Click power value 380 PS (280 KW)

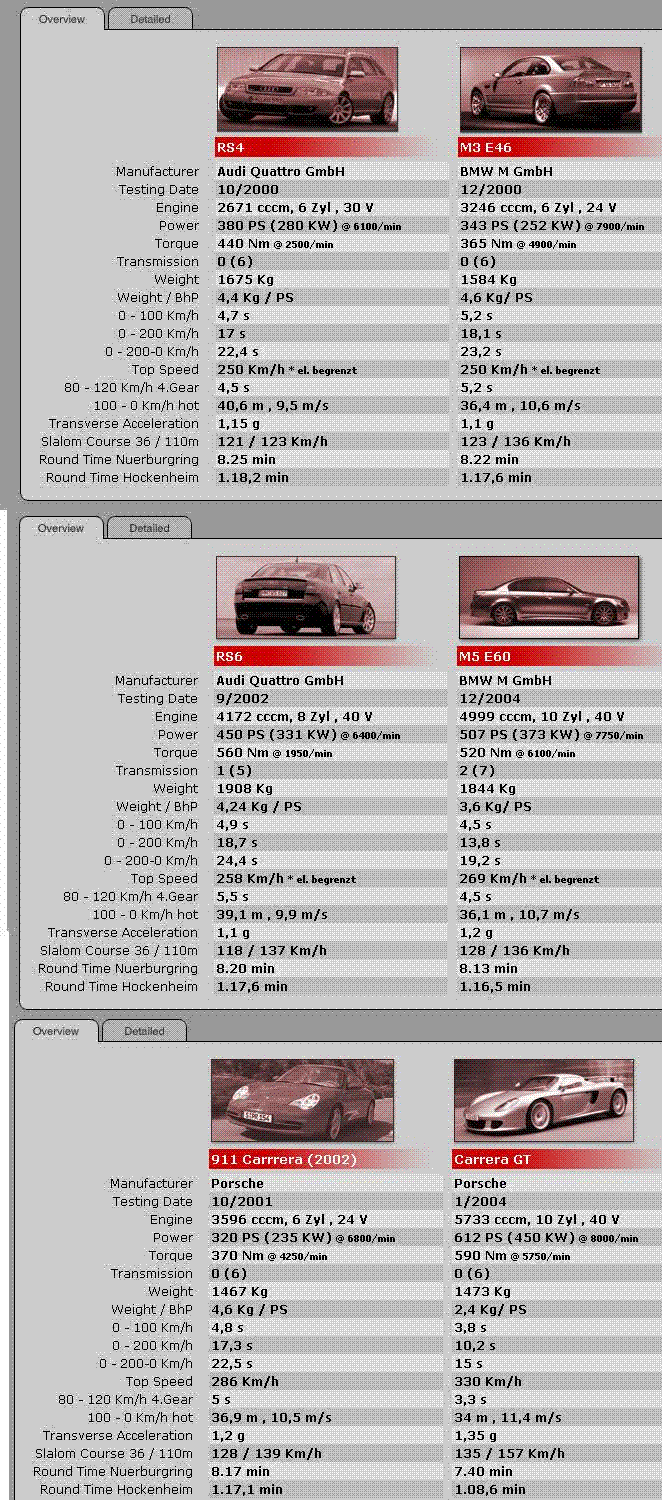pyautogui.click(x=309, y=226)
